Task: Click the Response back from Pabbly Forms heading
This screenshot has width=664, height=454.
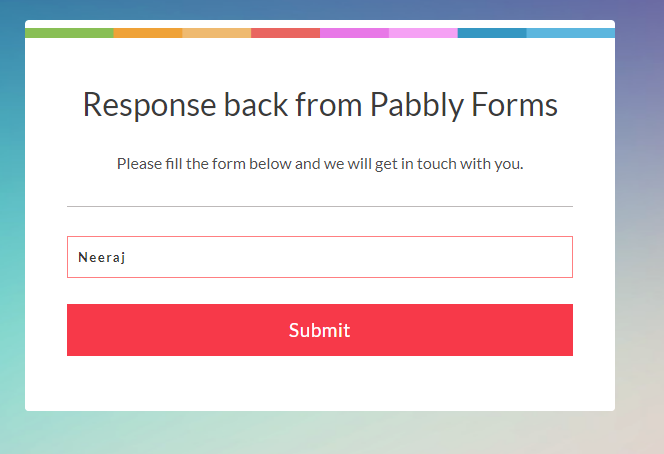Action: [320, 105]
